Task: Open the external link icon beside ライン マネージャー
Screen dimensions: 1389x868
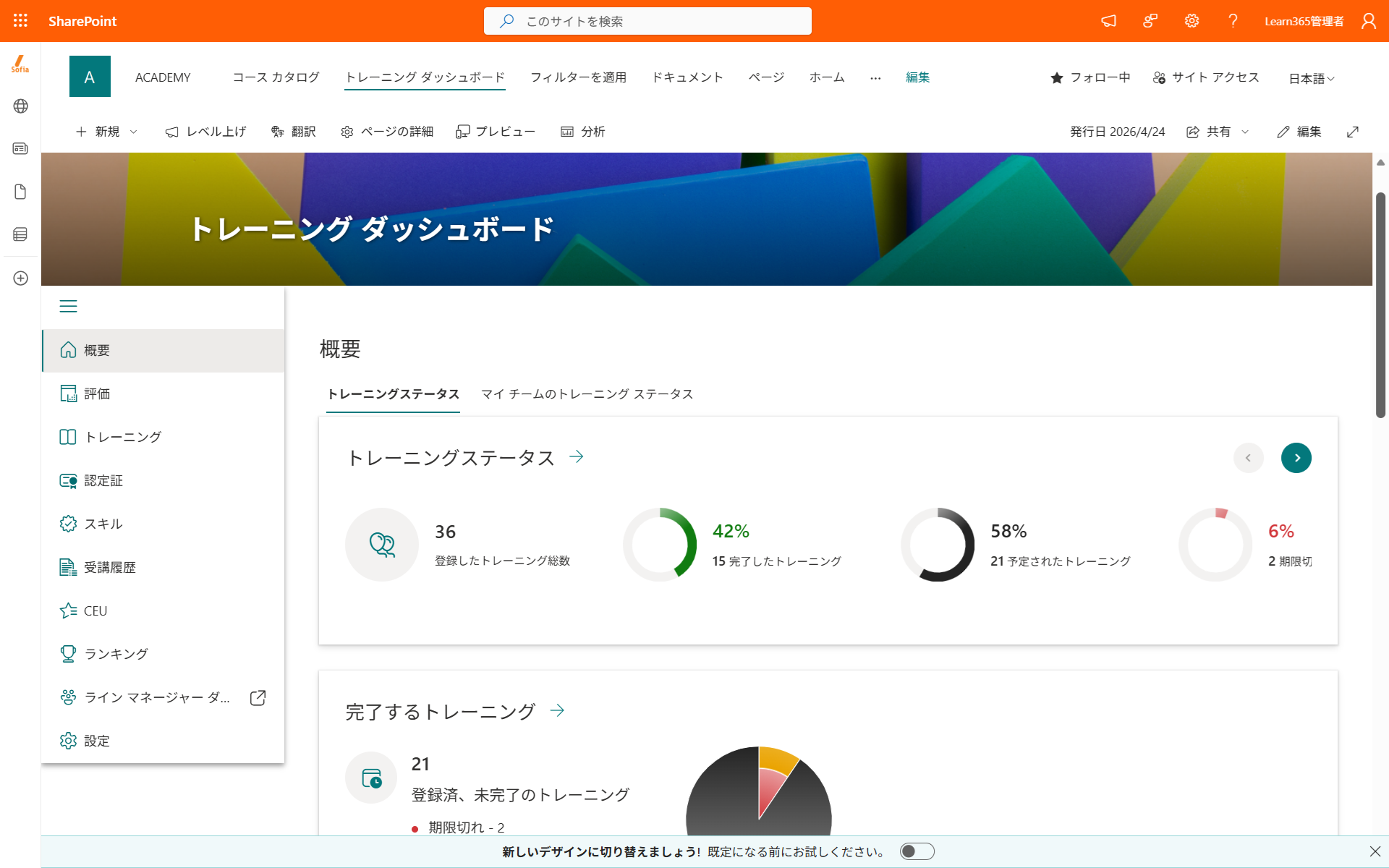Action: pos(258,697)
